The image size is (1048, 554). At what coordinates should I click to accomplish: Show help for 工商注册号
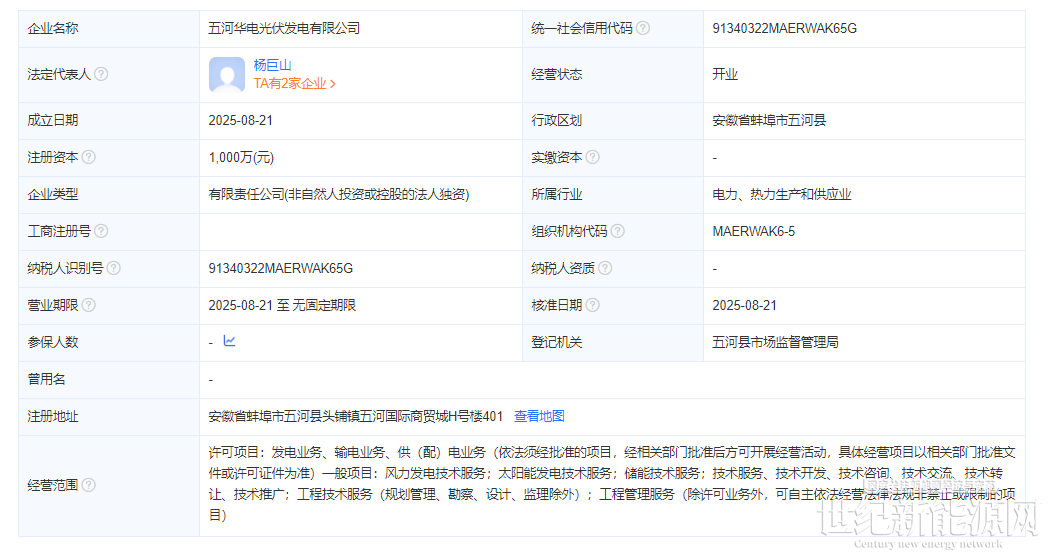tap(101, 231)
